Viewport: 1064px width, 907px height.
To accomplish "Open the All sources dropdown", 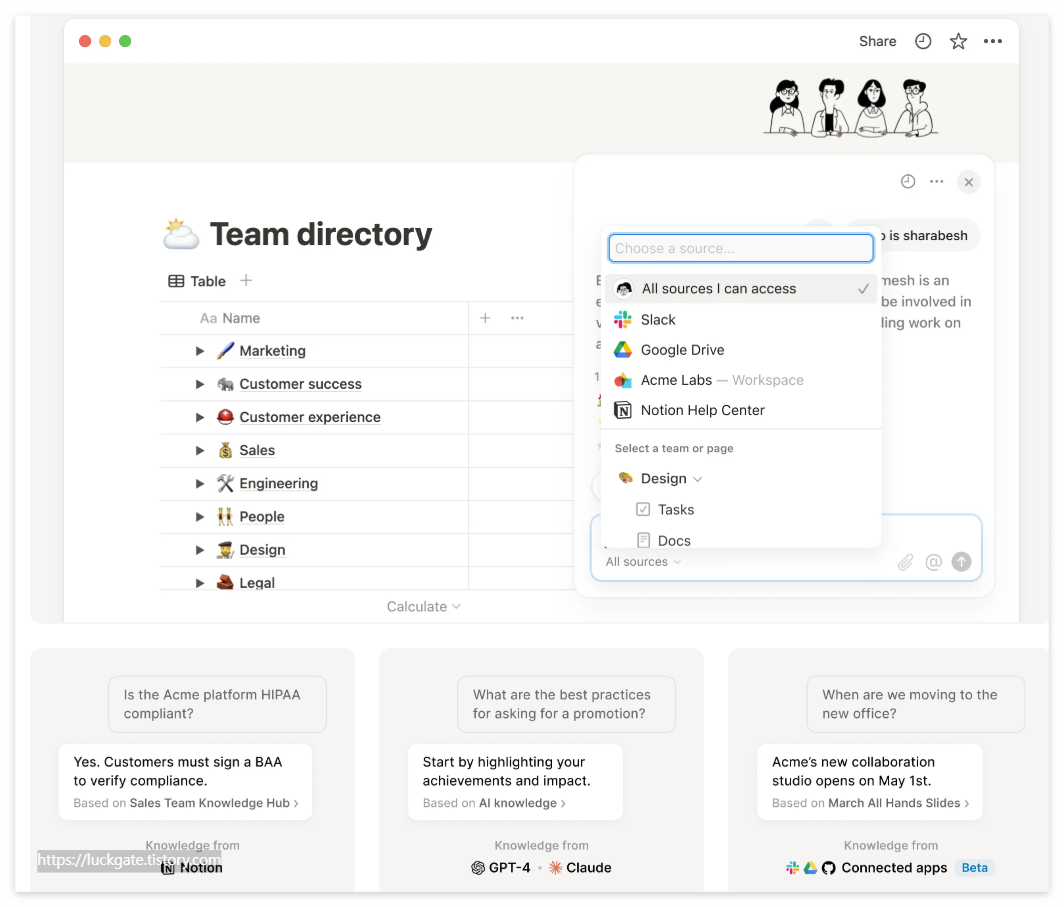I will [x=643, y=562].
